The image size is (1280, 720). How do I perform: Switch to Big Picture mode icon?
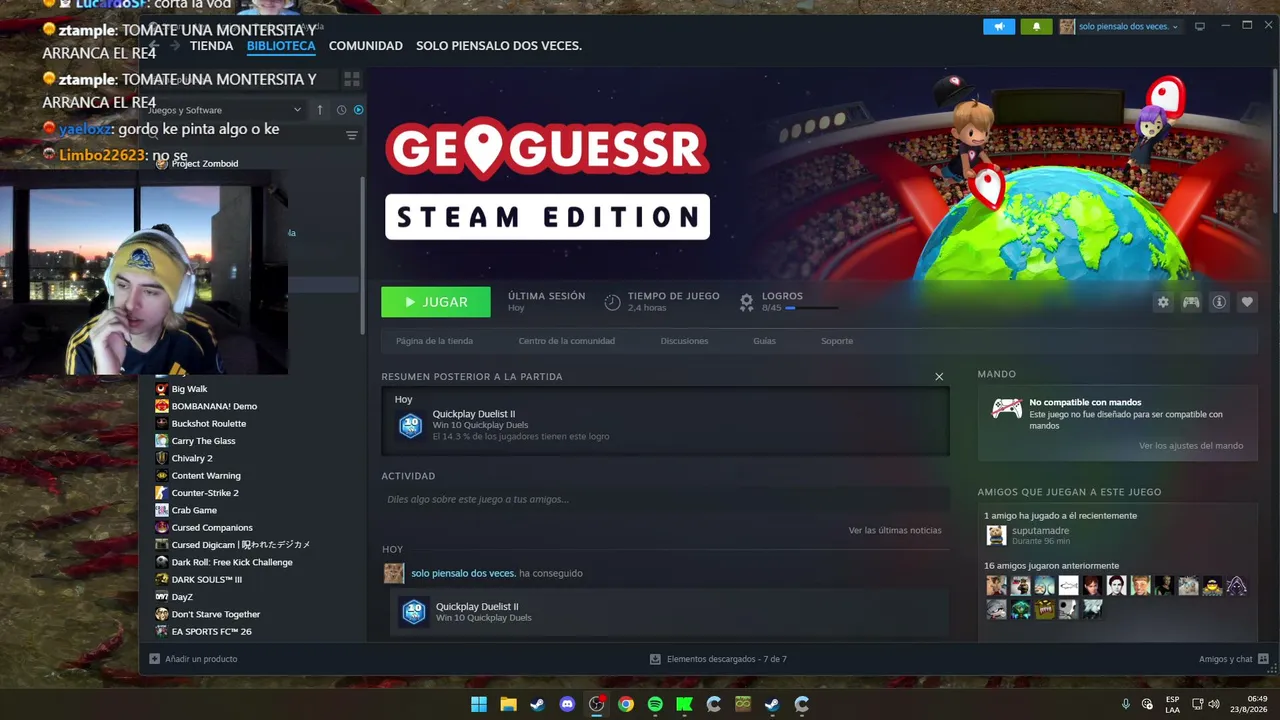pos(1200,26)
